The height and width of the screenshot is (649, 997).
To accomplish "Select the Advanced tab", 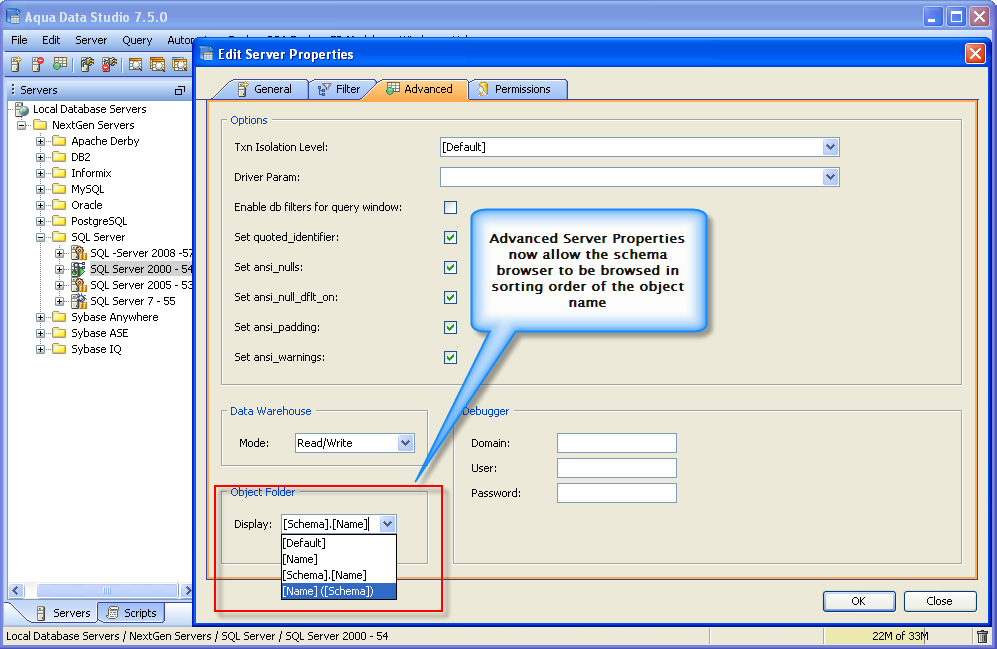I will tap(420, 89).
